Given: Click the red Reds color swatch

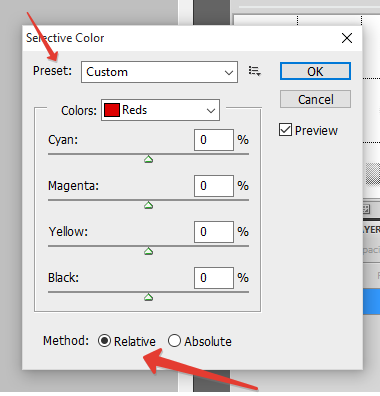Looking at the screenshot, I should (x=112, y=110).
